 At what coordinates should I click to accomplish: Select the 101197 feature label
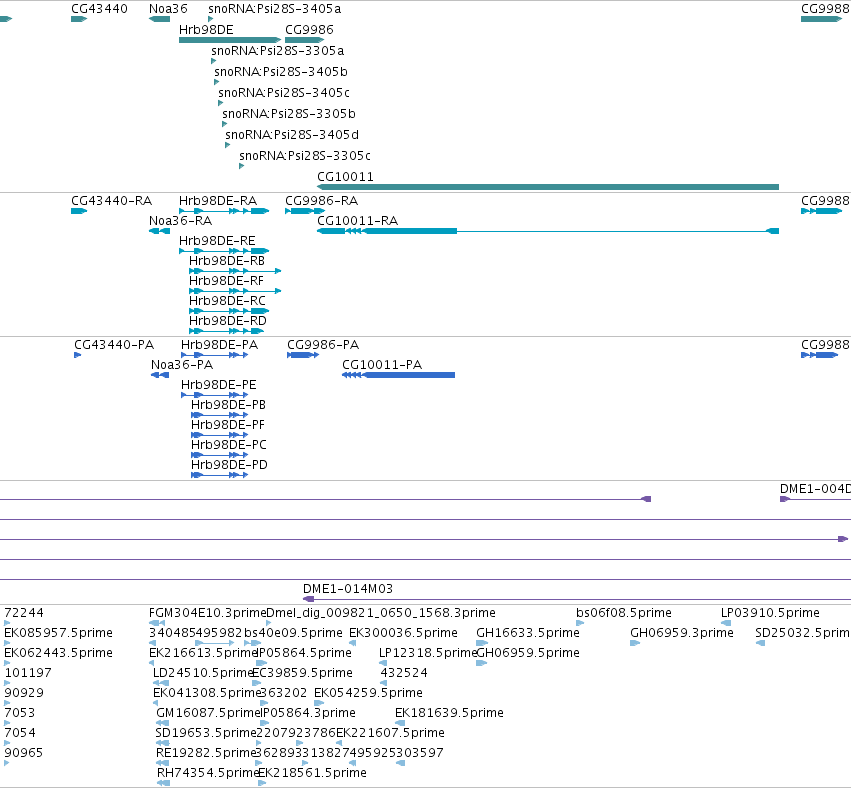tap(28, 673)
